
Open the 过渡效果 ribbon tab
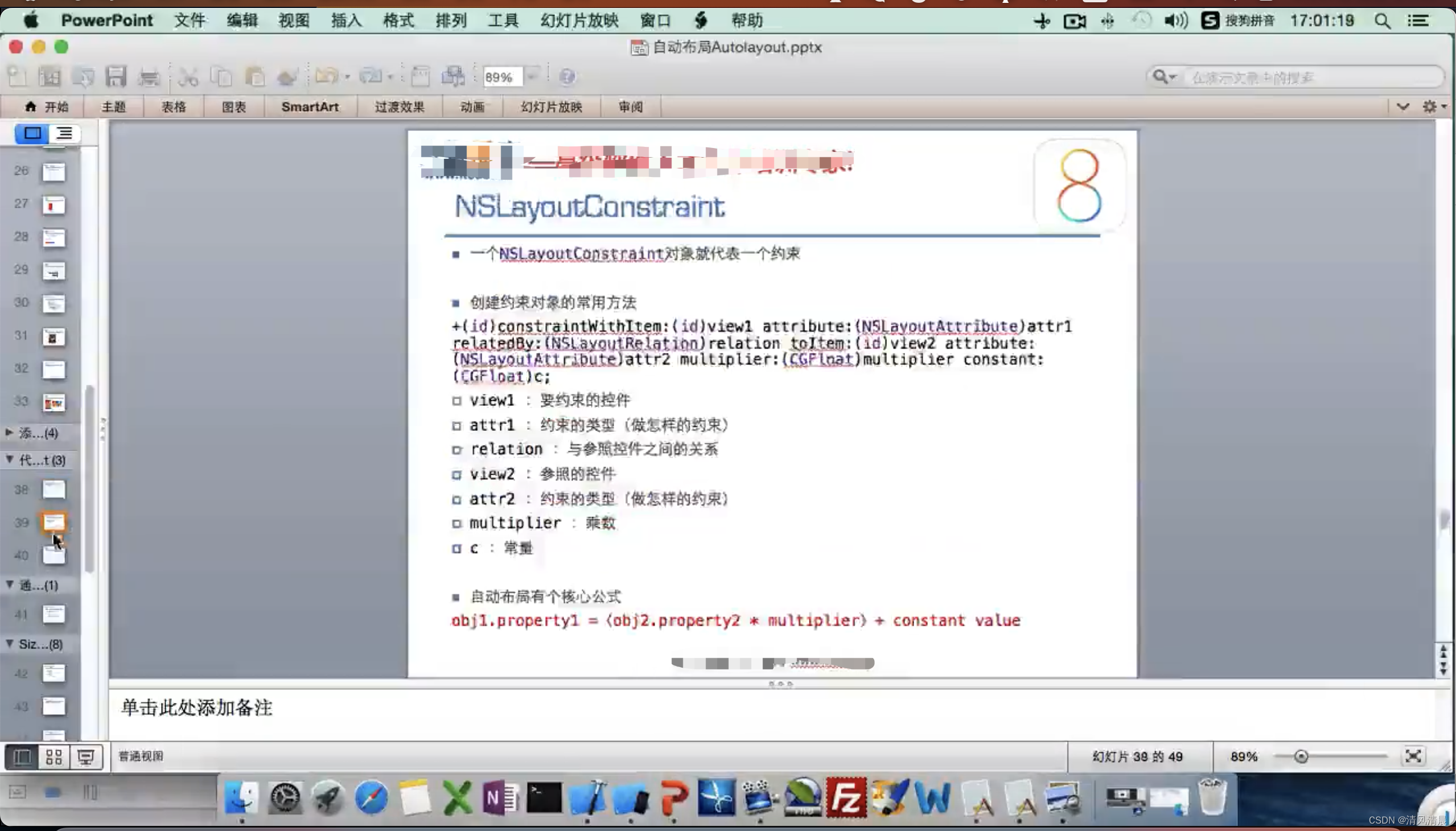point(399,107)
